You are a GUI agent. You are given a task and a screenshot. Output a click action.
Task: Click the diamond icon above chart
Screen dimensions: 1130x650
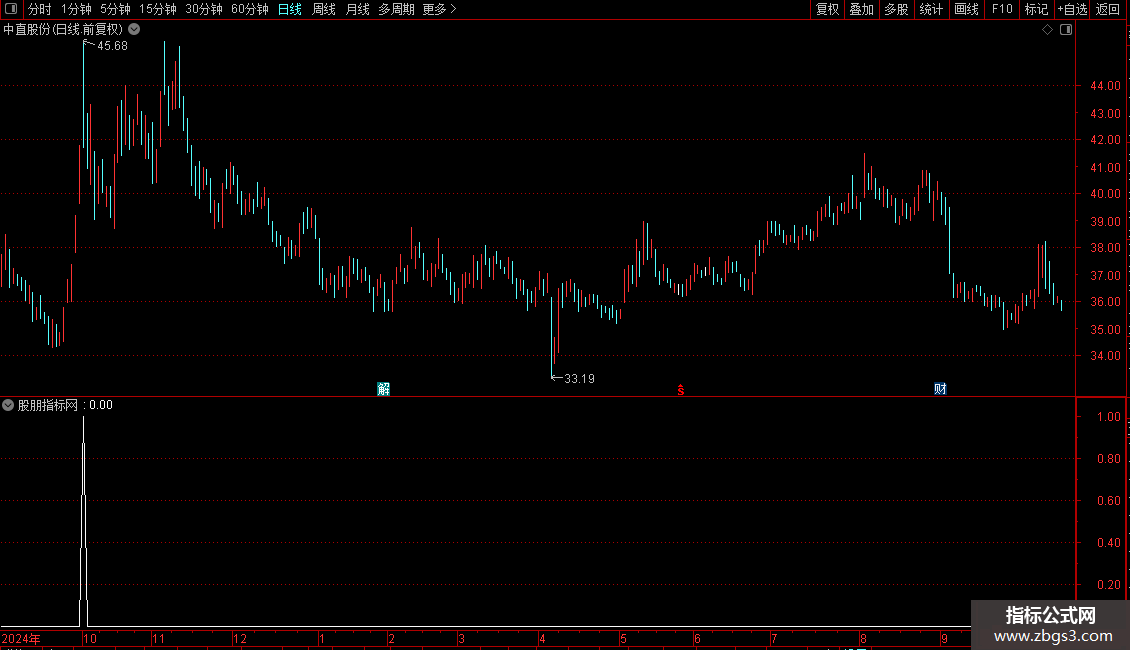point(1048,30)
